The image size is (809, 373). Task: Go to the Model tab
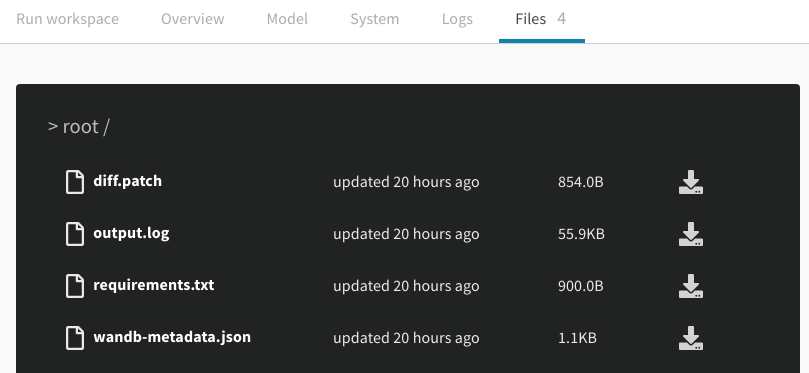287,19
